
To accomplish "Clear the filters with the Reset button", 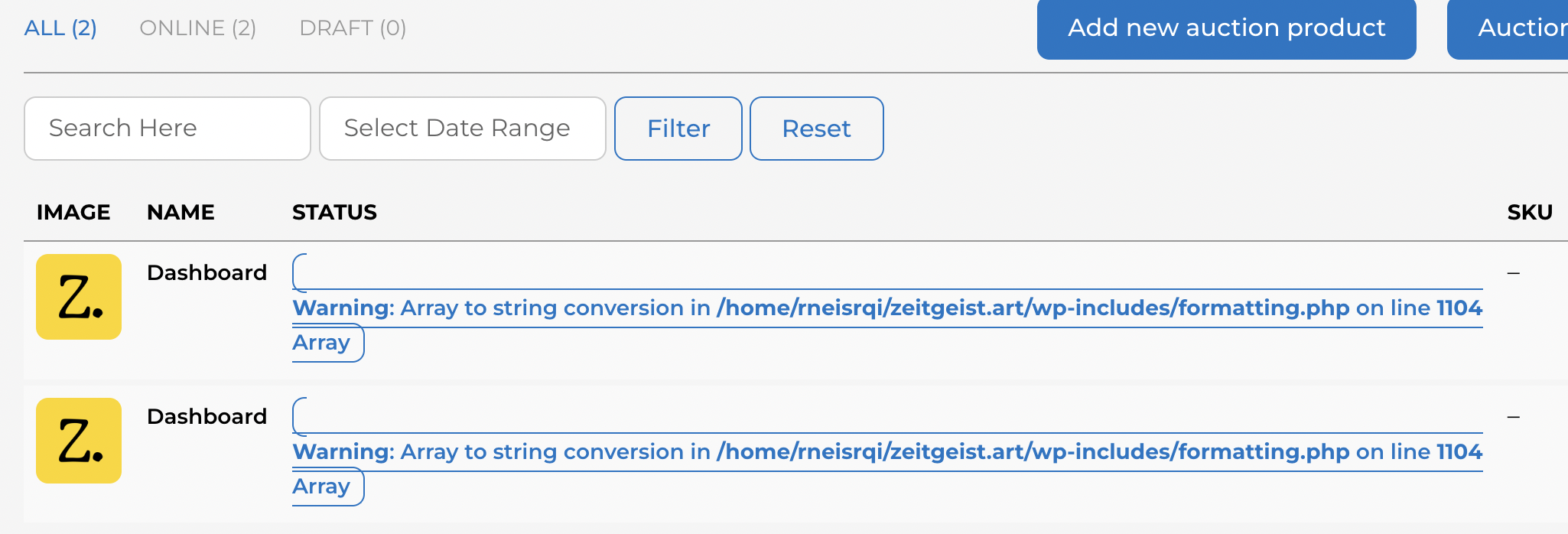I will coord(817,129).
